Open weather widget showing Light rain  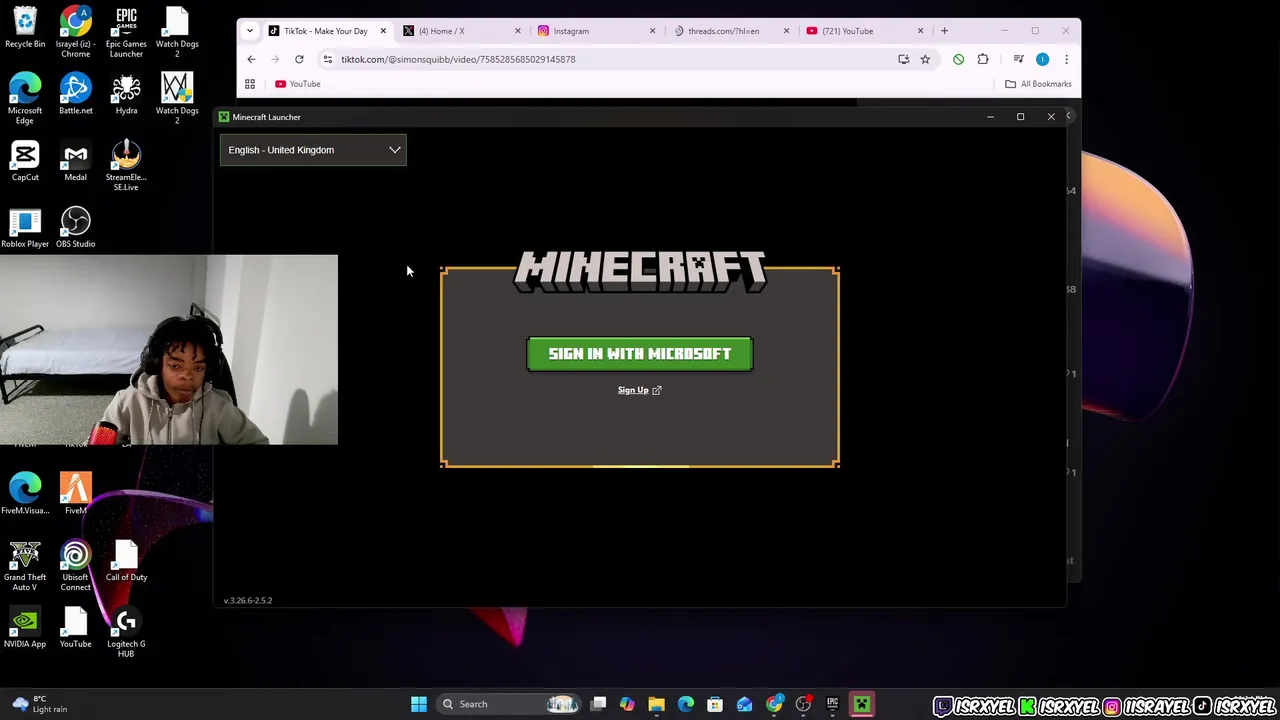click(x=38, y=704)
